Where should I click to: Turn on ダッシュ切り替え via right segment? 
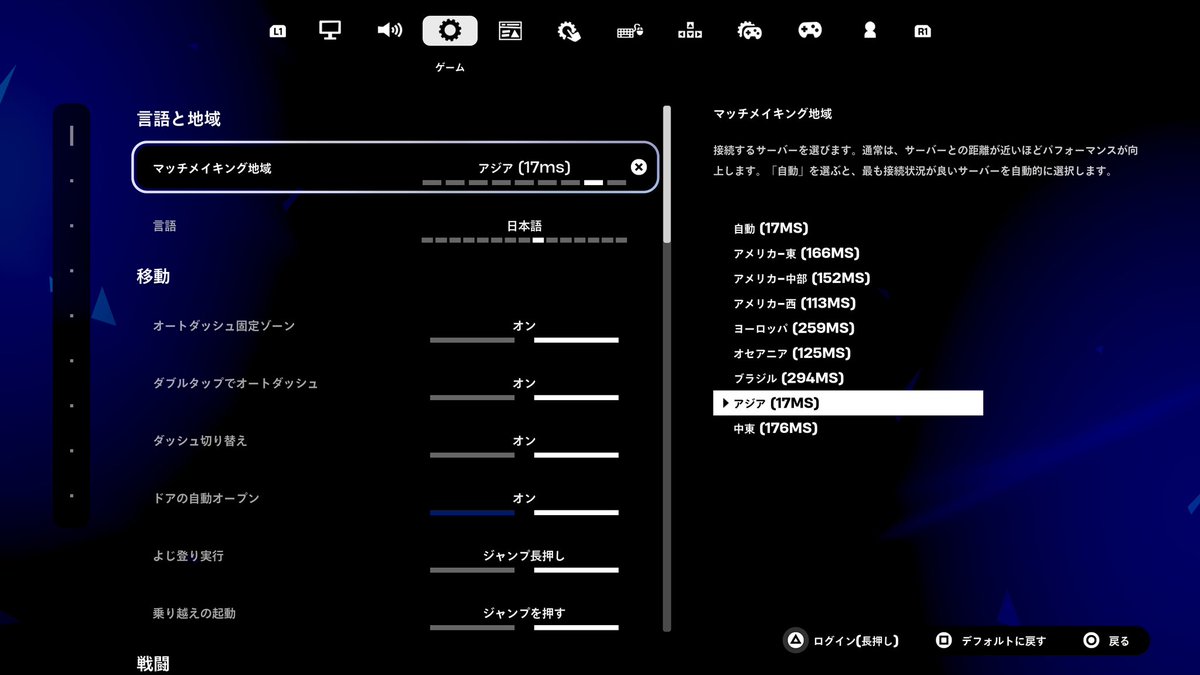(576, 455)
